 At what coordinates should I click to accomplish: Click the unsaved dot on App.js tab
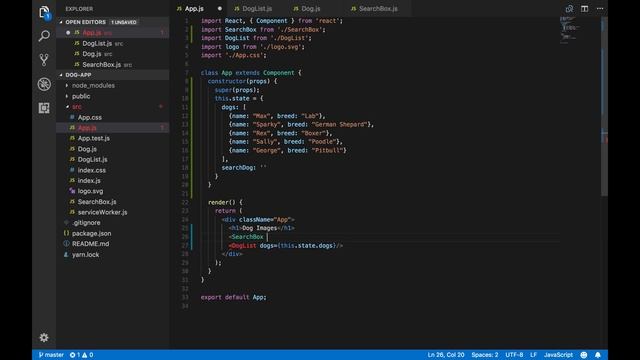(220, 9)
